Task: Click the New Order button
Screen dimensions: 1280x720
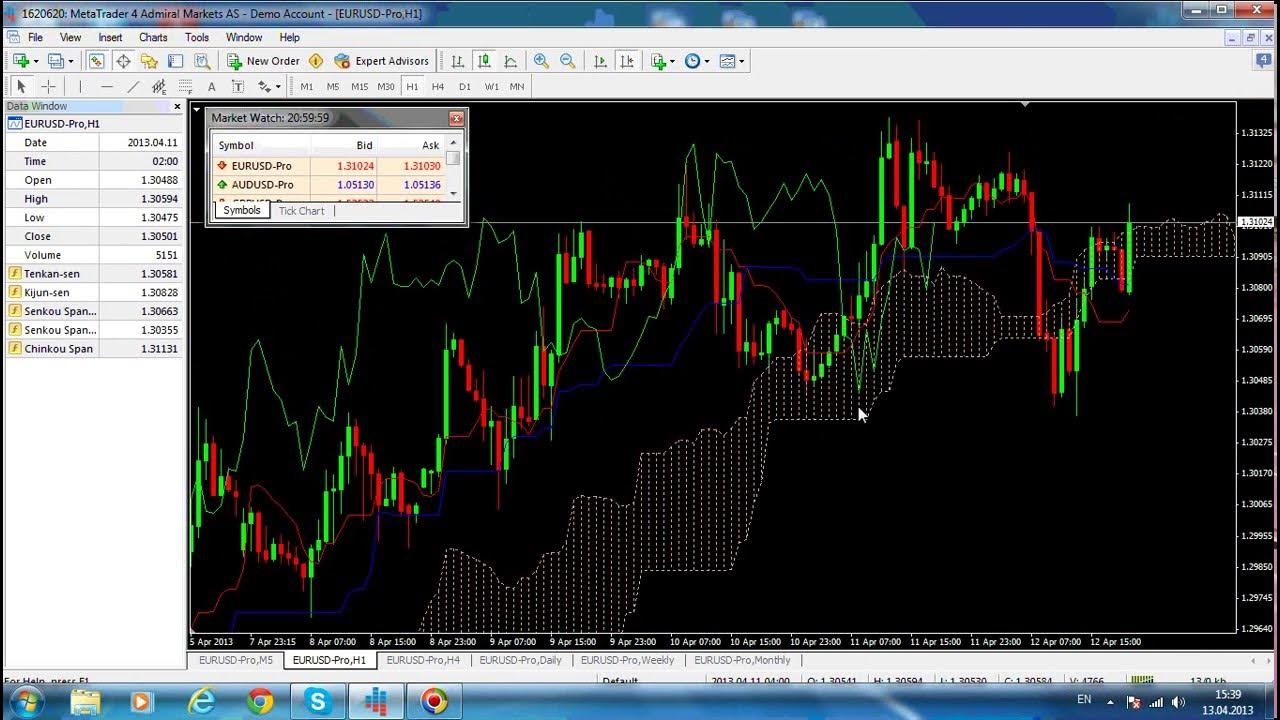Action: click(263, 61)
